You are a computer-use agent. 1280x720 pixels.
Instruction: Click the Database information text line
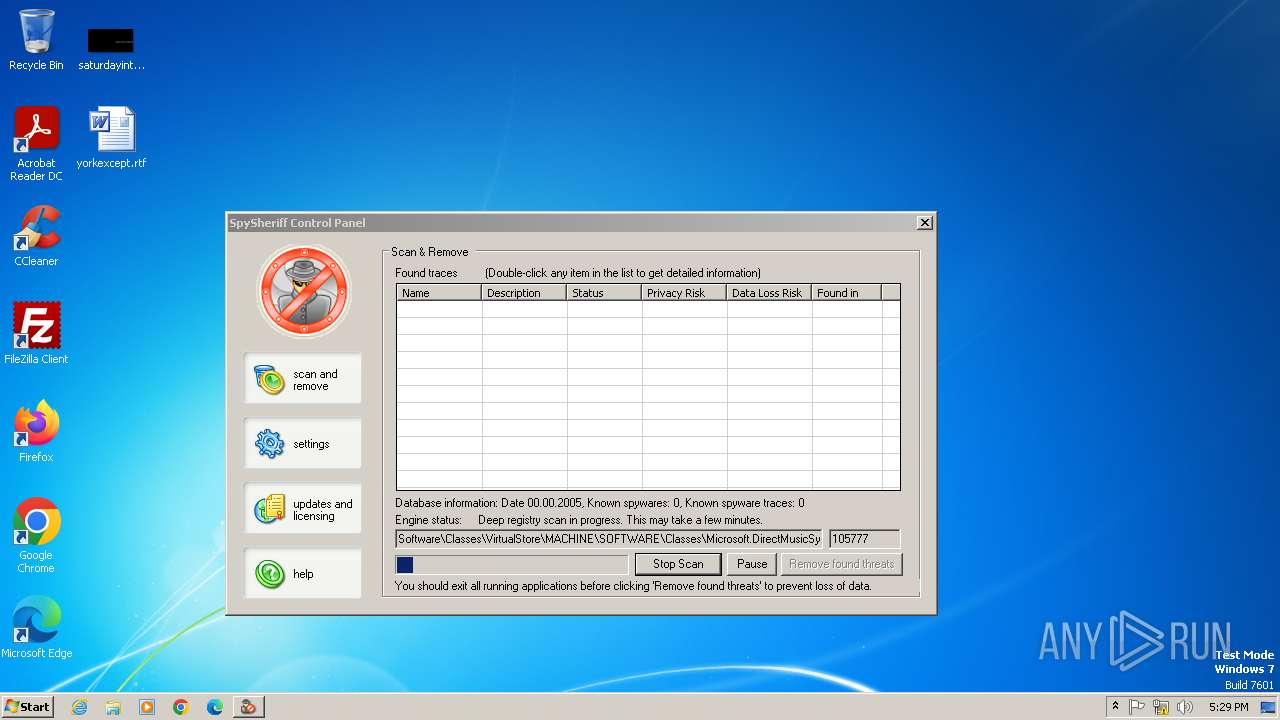(600, 503)
